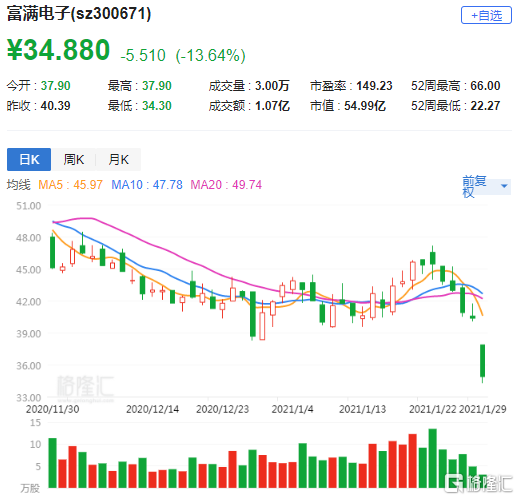The width and height of the screenshot is (519, 500).
Task: Click the 2020/12/23 date axis label
Action: tap(222, 409)
